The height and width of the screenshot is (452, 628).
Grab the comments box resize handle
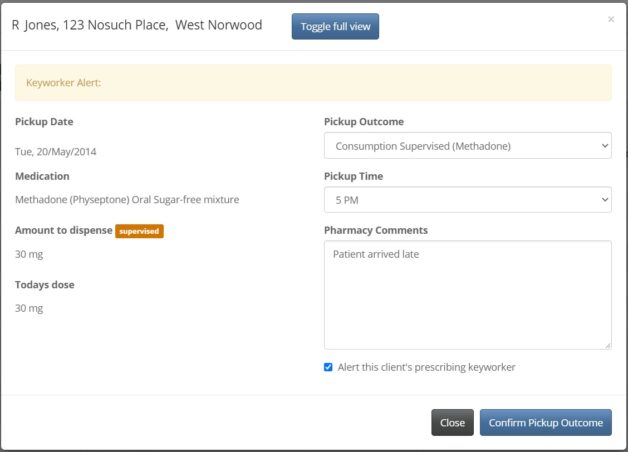pos(607,345)
